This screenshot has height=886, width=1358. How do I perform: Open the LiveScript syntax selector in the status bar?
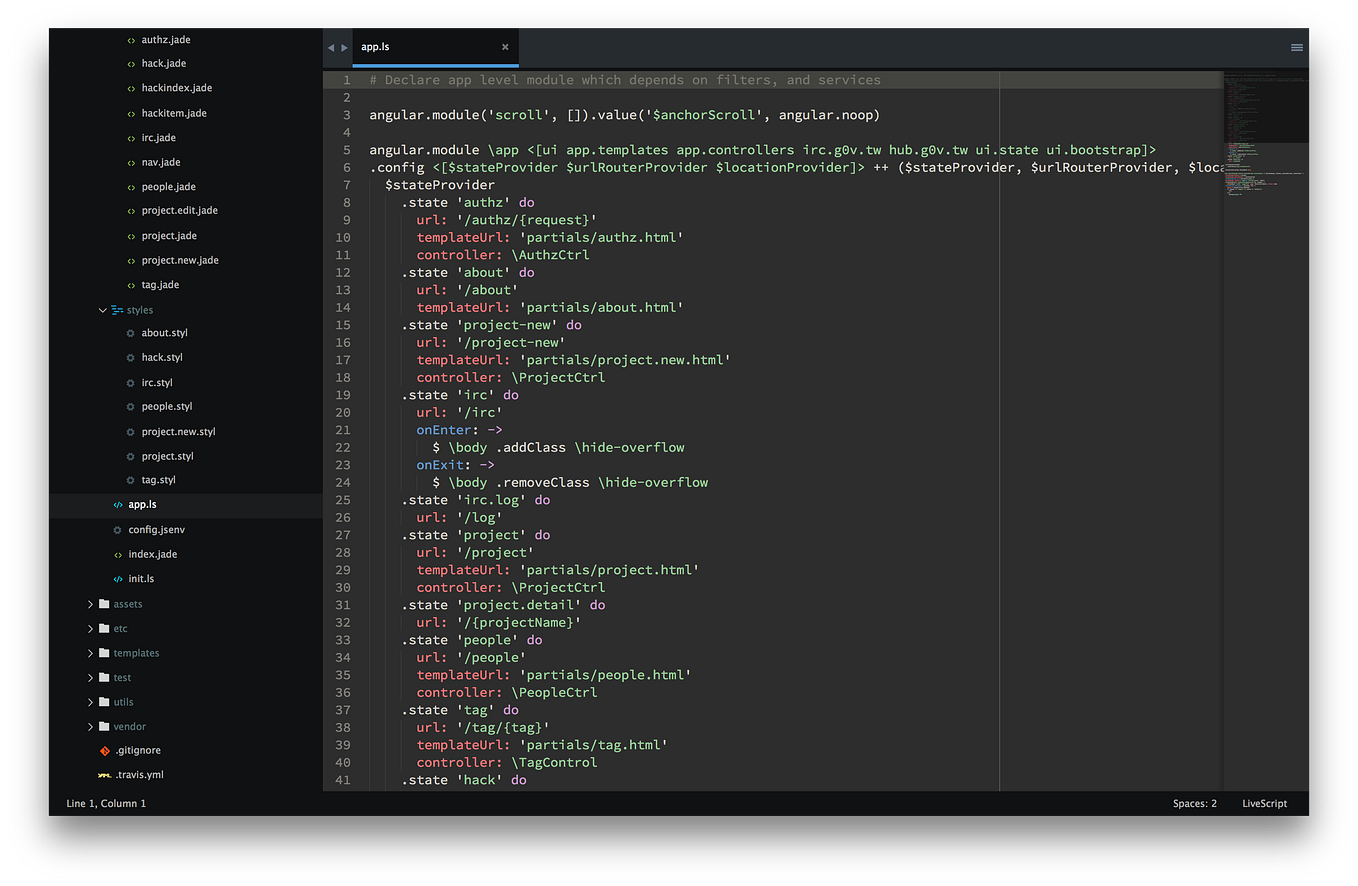[x=1264, y=803]
